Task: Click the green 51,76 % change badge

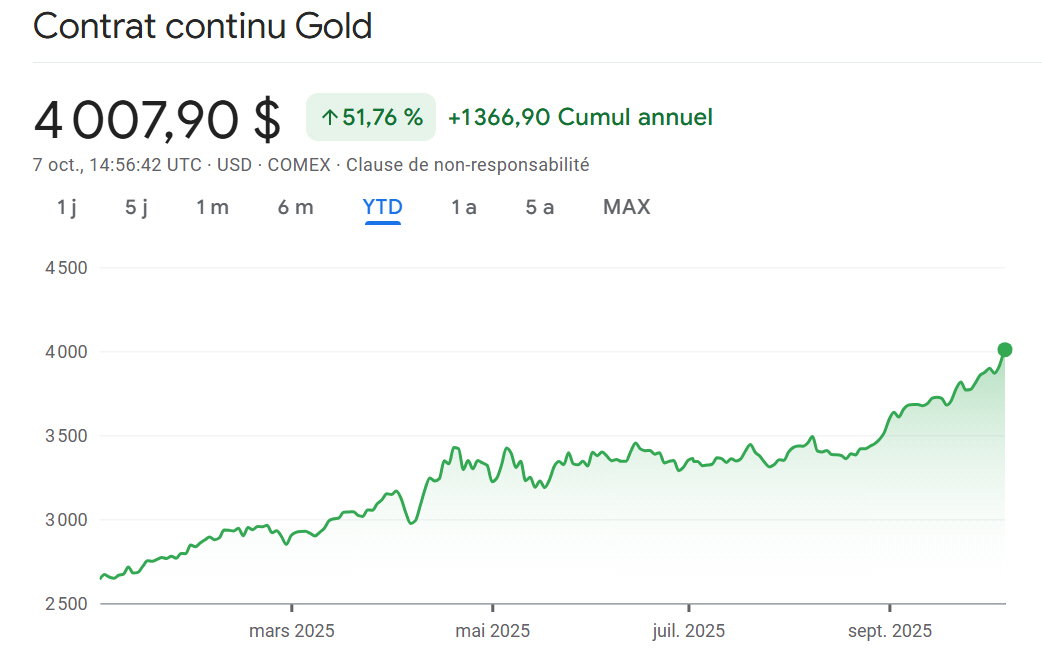Action: point(370,116)
